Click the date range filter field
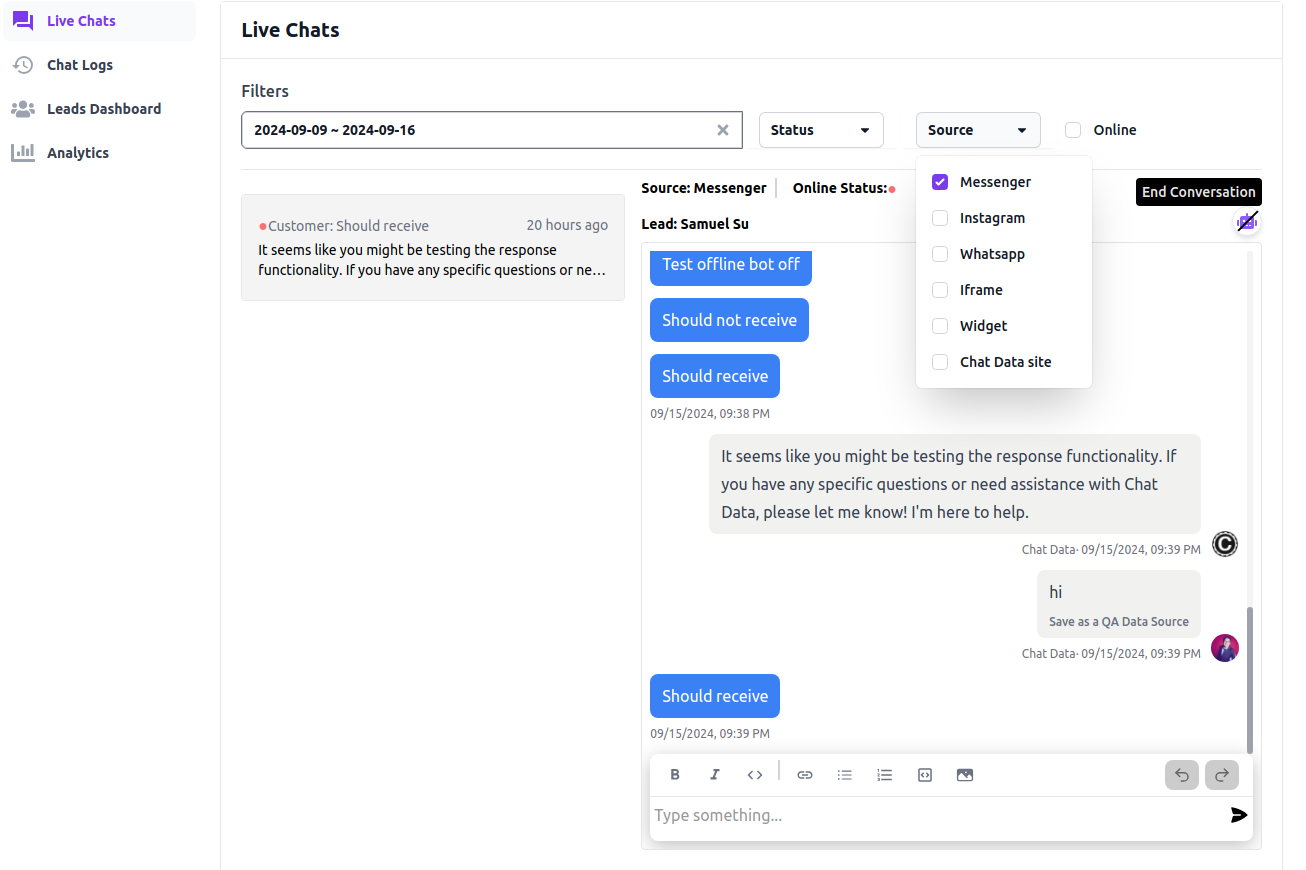 point(491,130)
